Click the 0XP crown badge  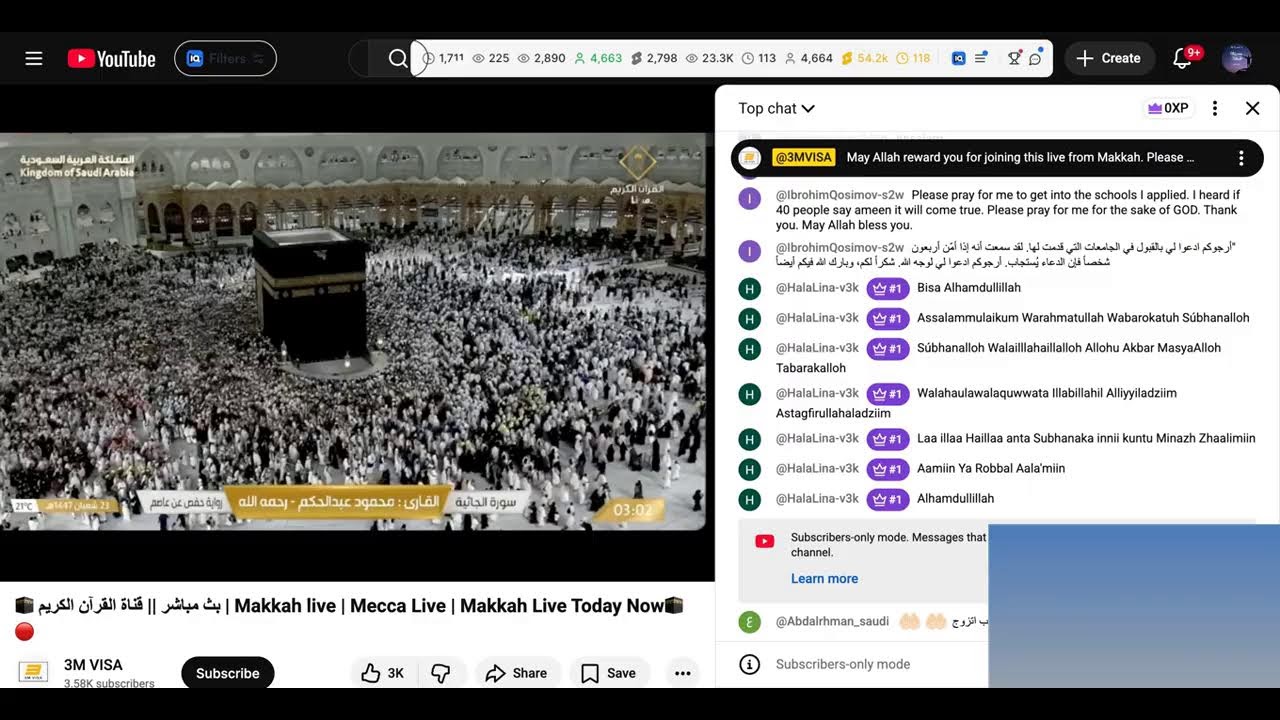(x=1168, y=108)
